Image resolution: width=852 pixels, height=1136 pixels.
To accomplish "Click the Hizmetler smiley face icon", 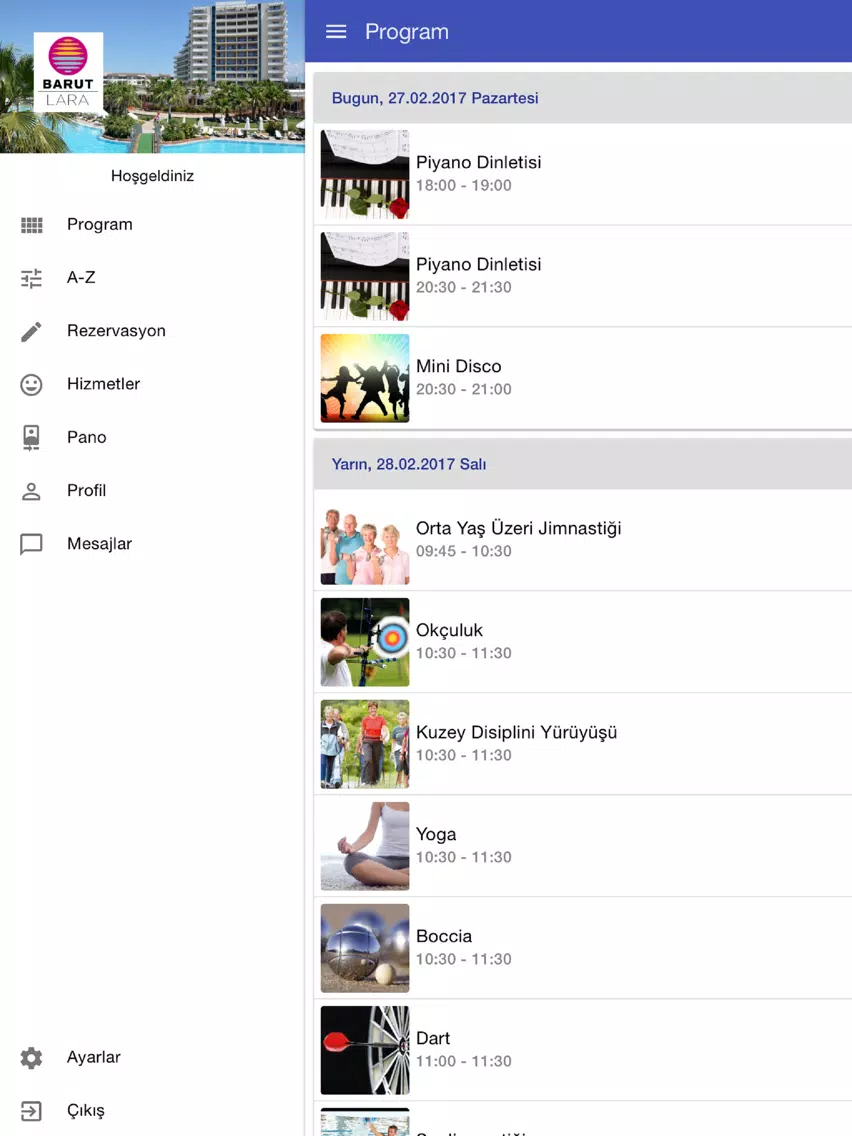I will coord(31,385).
